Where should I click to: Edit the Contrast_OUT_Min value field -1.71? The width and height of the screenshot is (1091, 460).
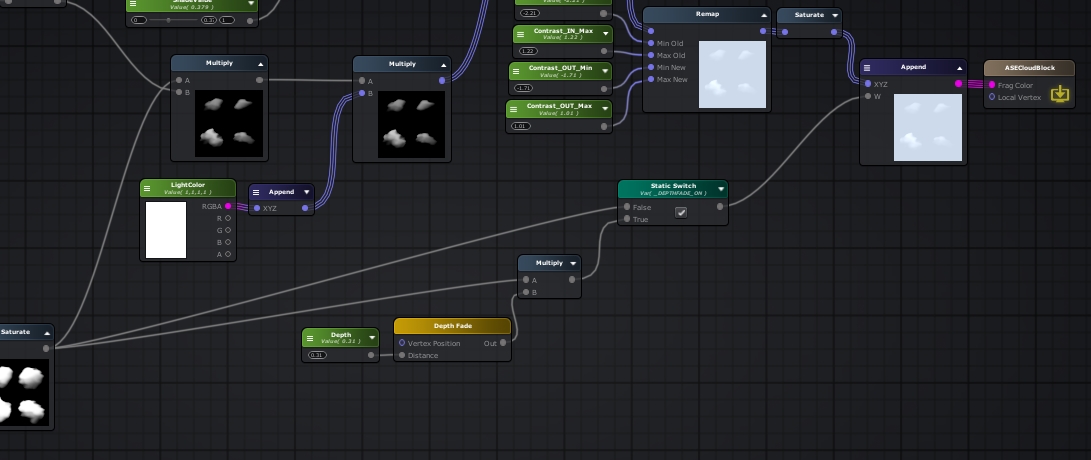tap(524, 88)
